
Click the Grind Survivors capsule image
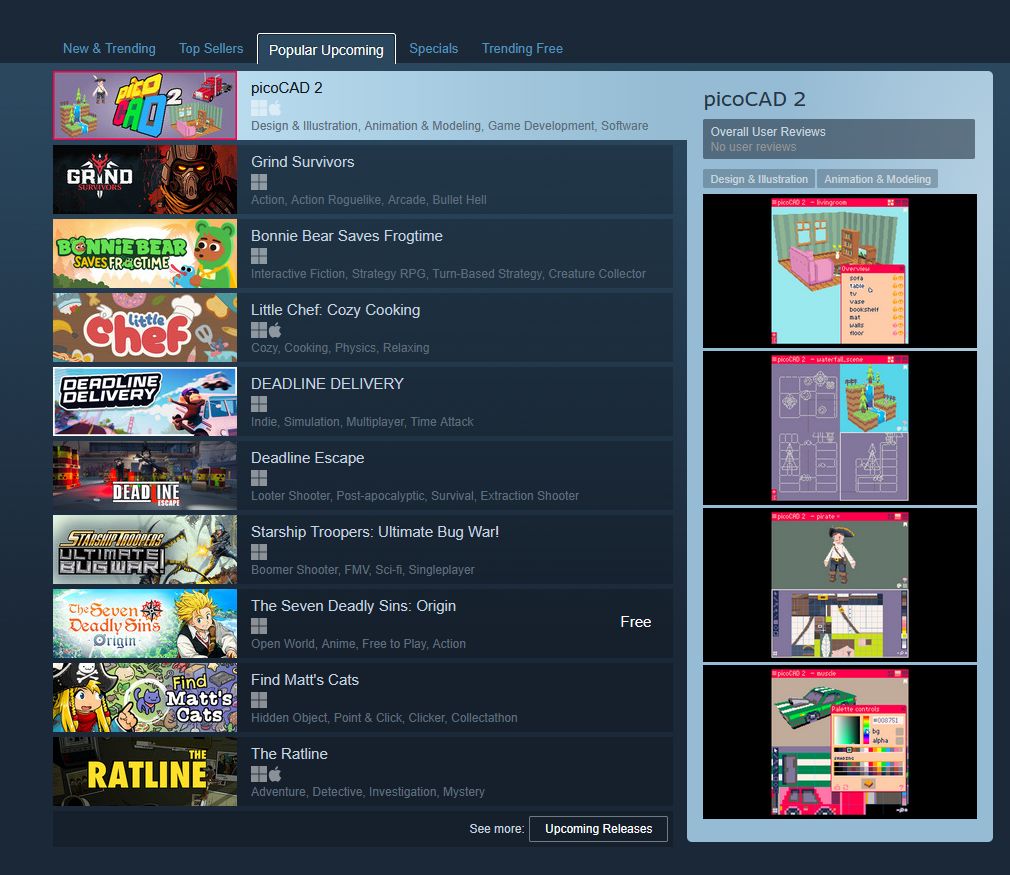coord(145,179)
